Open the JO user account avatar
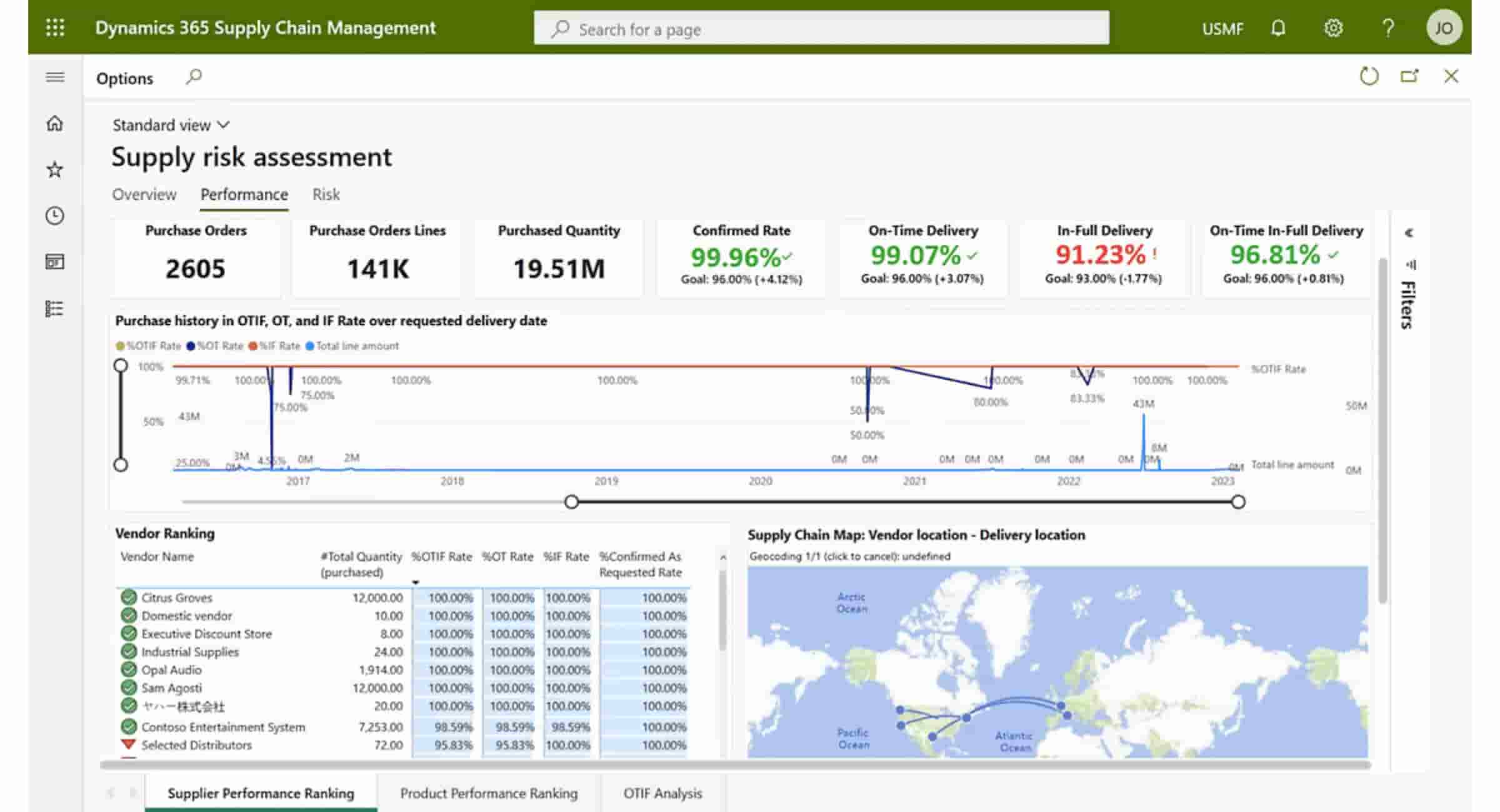1500x812 pixels. (x=1443, y=28)
